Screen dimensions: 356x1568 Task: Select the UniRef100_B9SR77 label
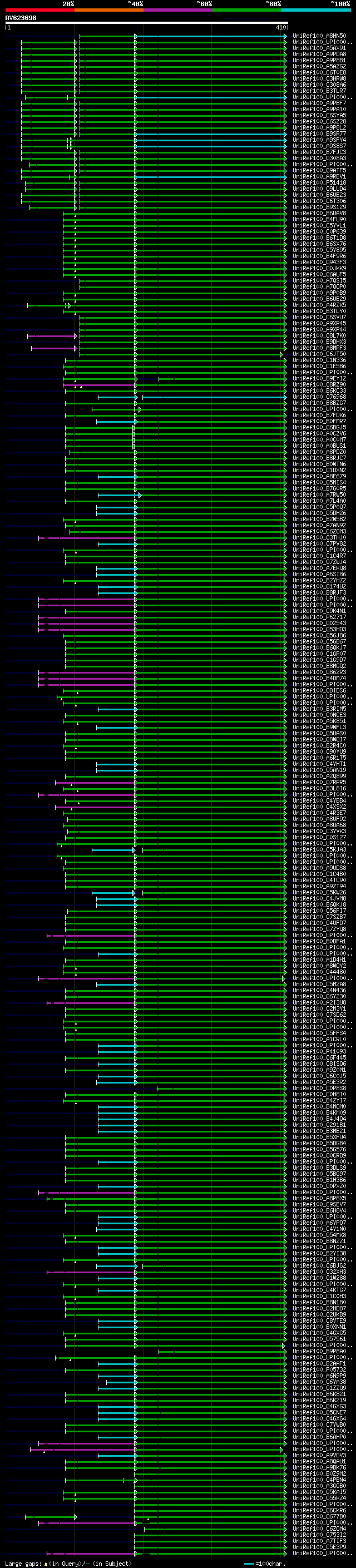[319, 134]
